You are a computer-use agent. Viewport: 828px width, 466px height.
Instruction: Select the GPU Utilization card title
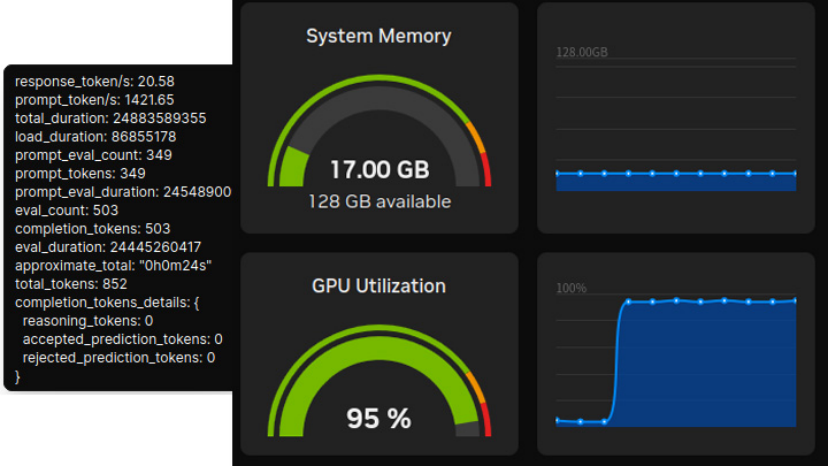[x=378, y=286]
